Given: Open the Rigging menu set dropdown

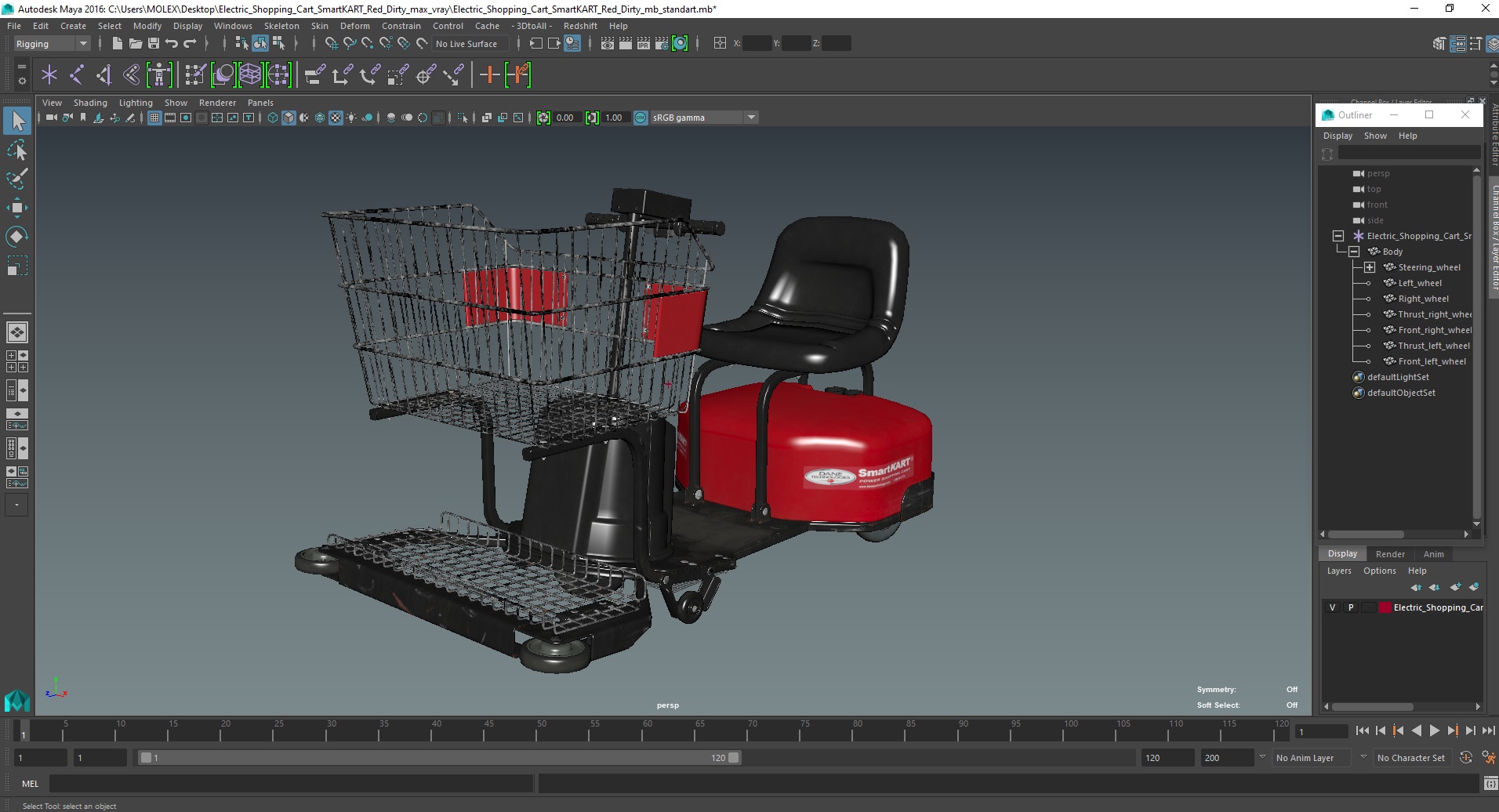Looking at the screenshot, I should [x=52, y=44].
